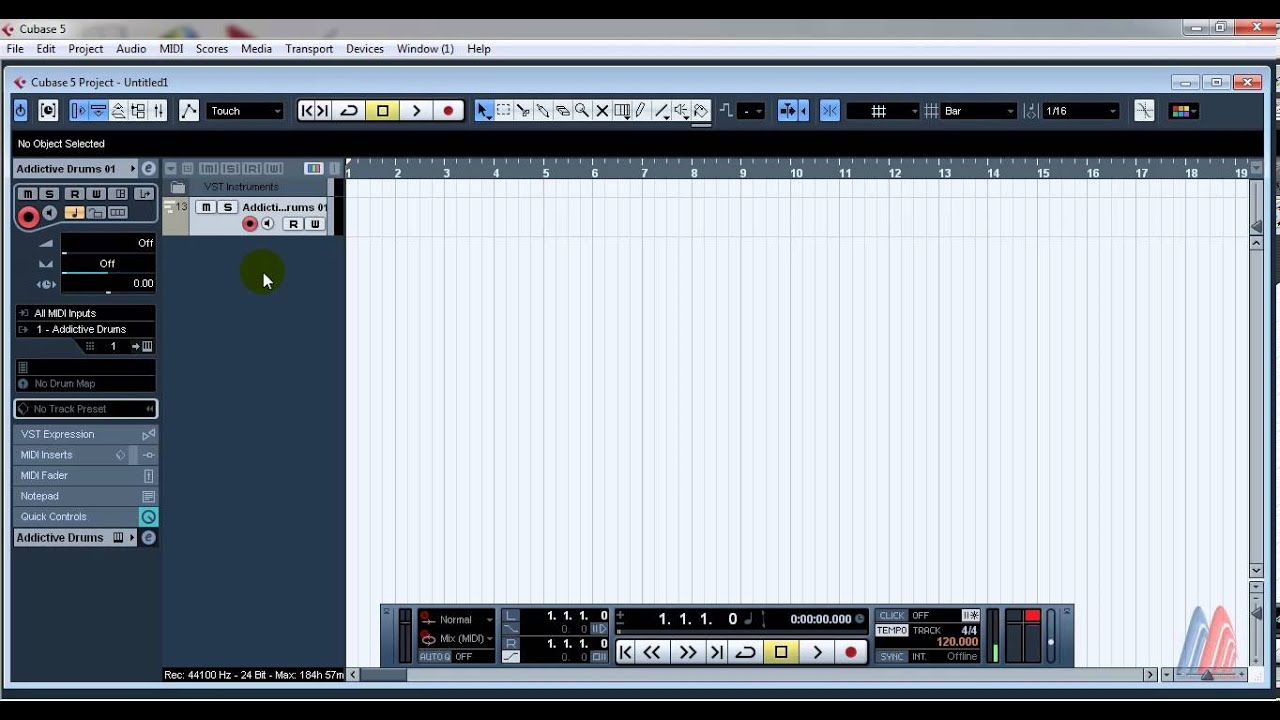This screenshot has height=720, width=1280.
Task: Open the Project menu
Action: [86, 48]
